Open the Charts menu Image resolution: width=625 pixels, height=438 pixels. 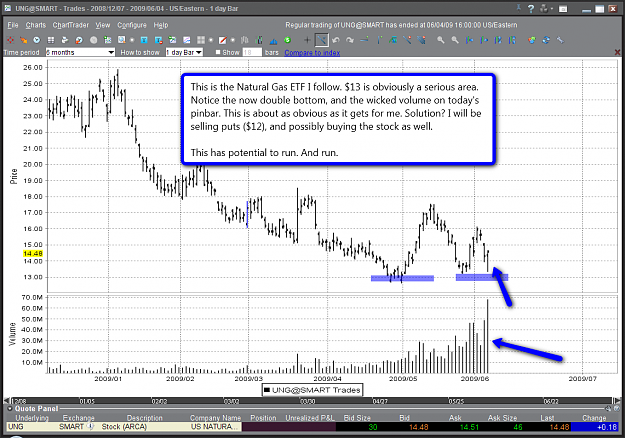click(35, 25)
